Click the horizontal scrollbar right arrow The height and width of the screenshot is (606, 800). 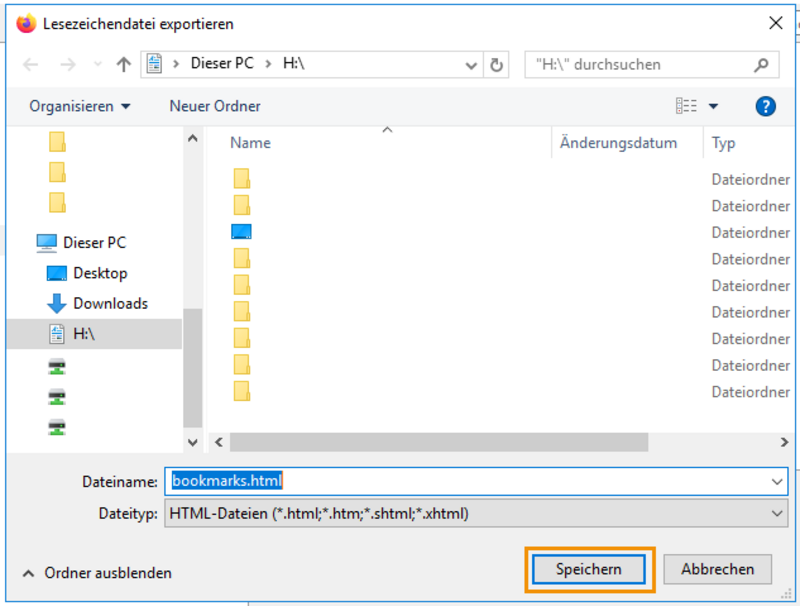point(784,442)
